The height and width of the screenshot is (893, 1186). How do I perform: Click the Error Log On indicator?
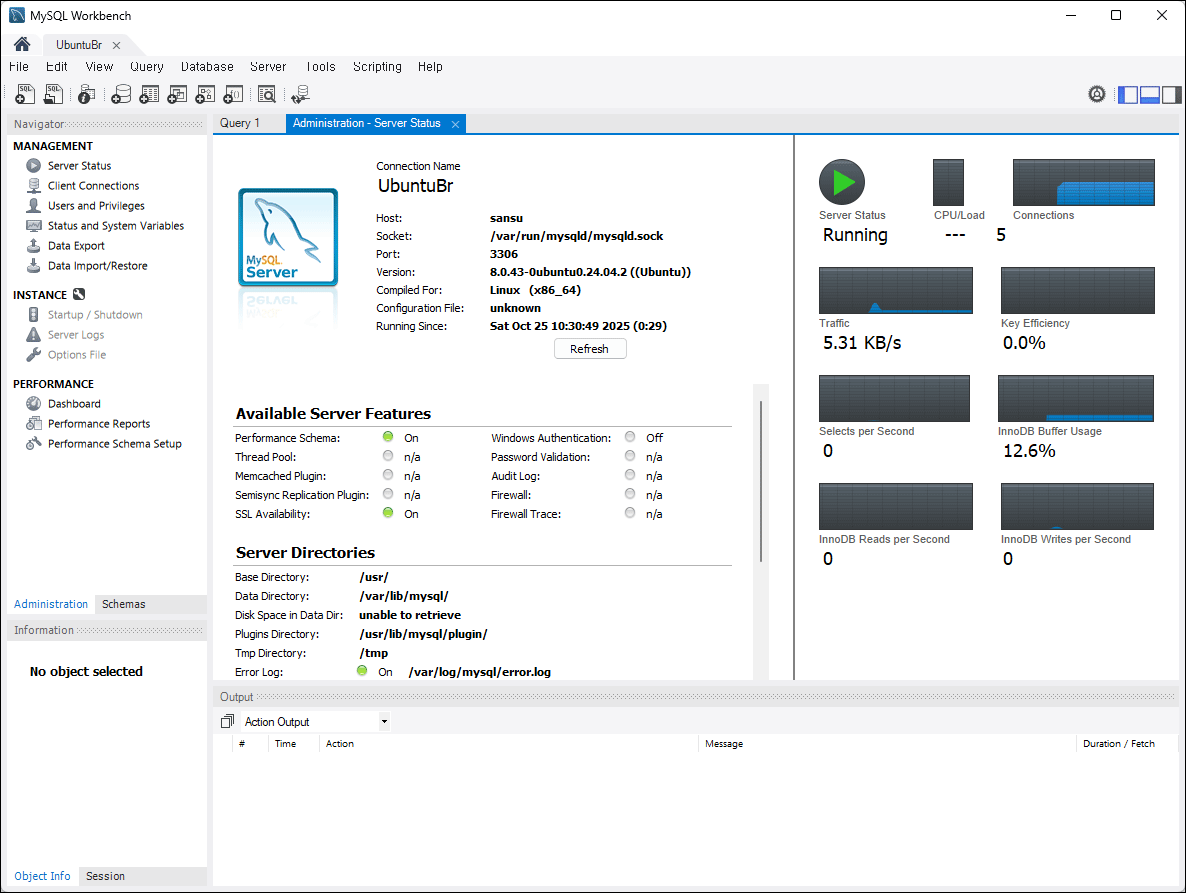362,671
